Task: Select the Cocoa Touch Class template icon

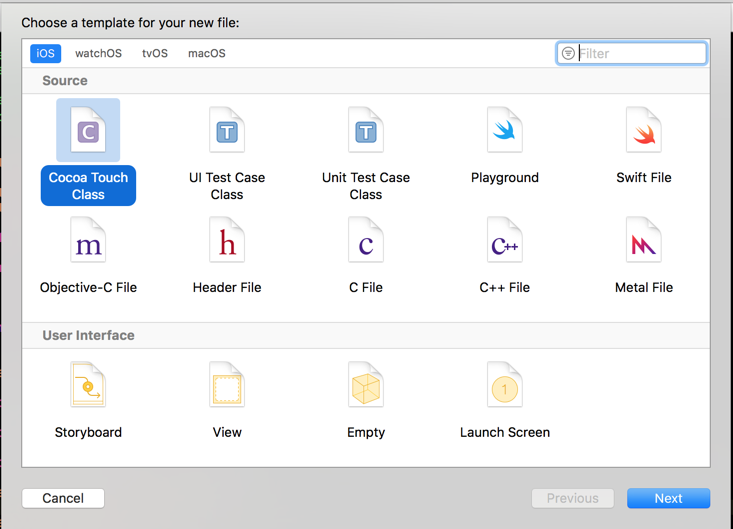Action: (88, 131)
